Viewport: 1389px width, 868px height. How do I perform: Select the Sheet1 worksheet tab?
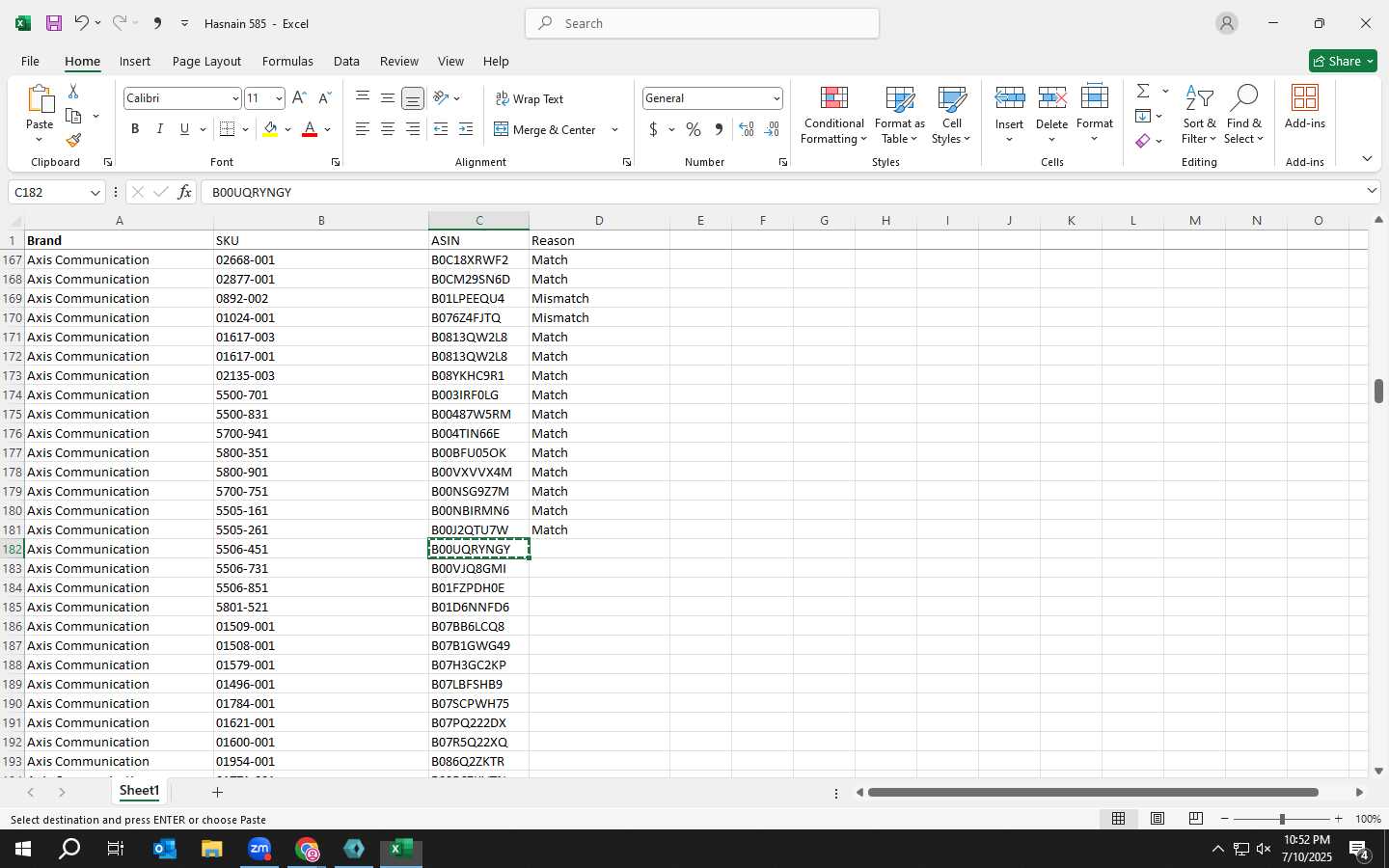139,791
